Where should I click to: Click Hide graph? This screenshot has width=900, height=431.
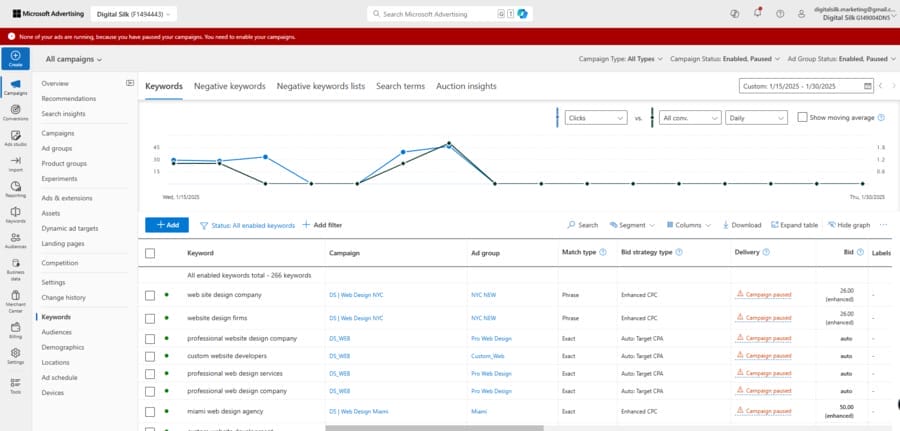[849, 225]
